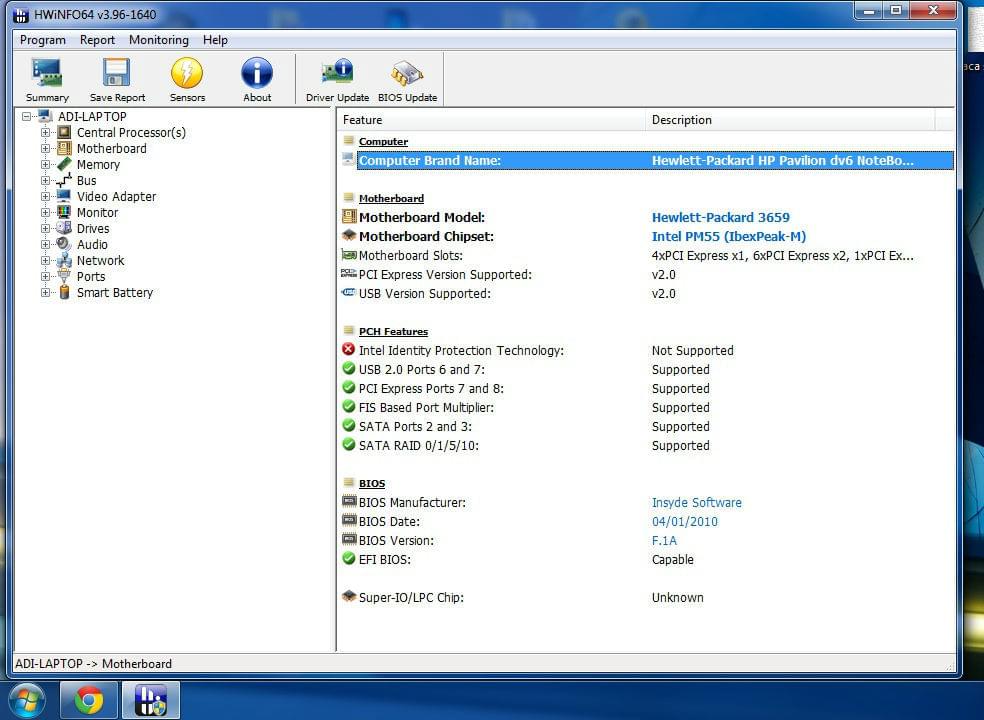This screenshot has width=984, height=720.
Task: Click the red X icon beside Intel Identity Protection
Action: (x=349, y=349)
